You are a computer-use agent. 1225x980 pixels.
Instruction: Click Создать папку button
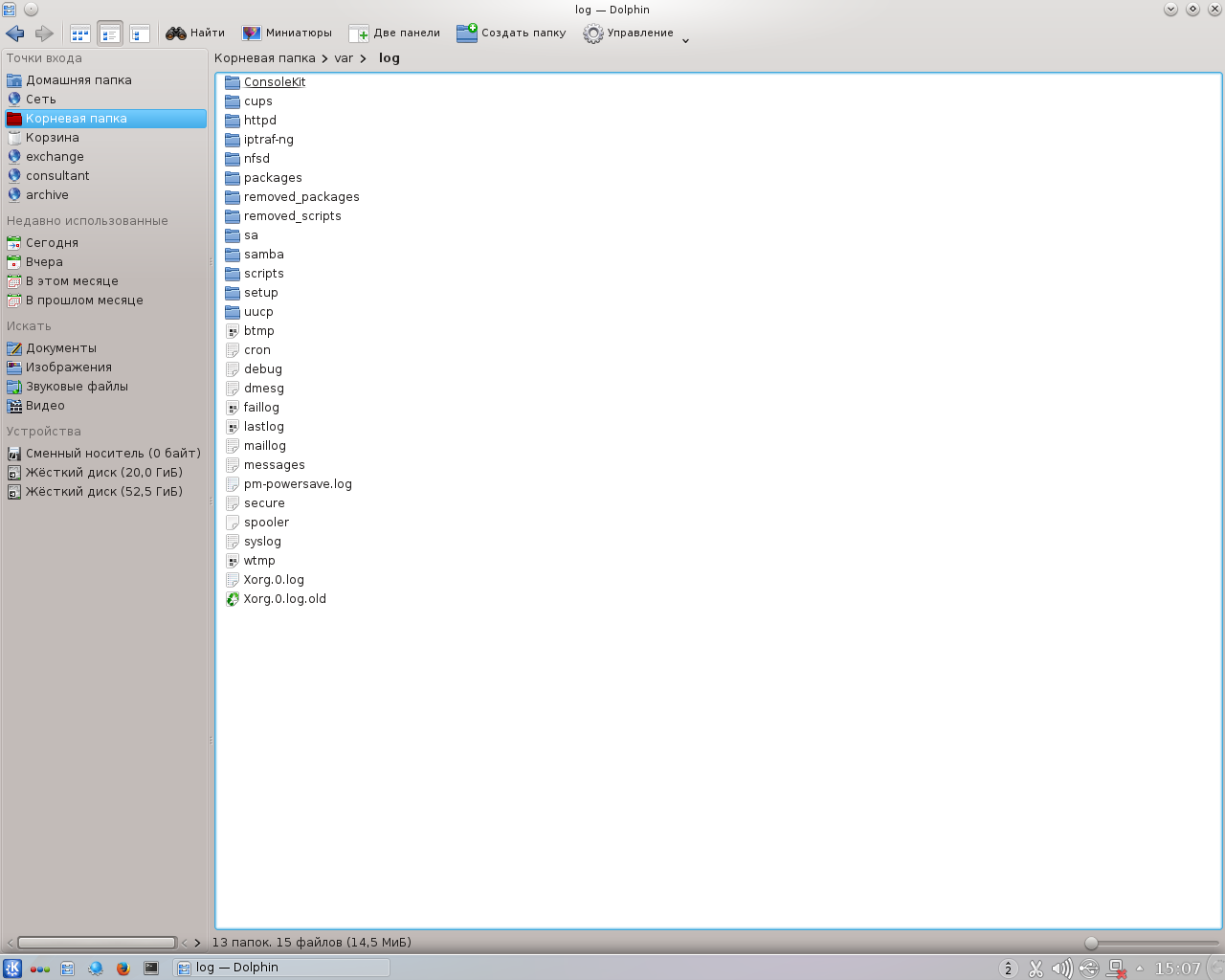511,33
